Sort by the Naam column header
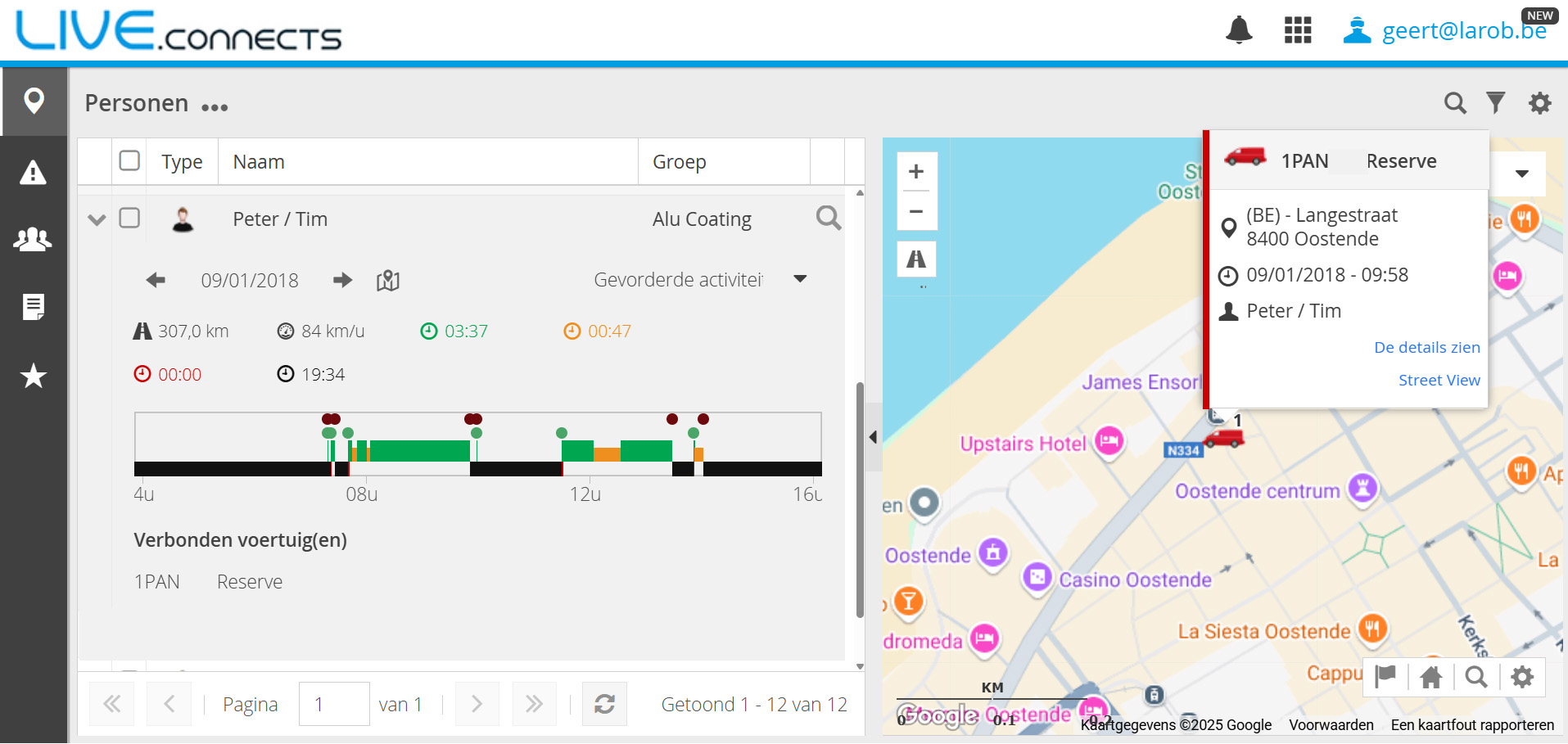This screenshot has height=744, width=1568. (x=427, y=161)
